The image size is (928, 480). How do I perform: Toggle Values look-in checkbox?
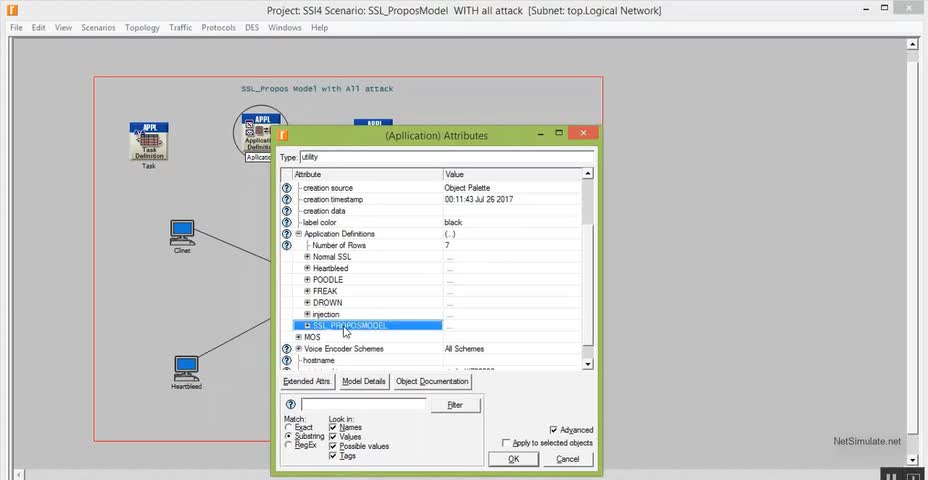[x=333, y=437]
